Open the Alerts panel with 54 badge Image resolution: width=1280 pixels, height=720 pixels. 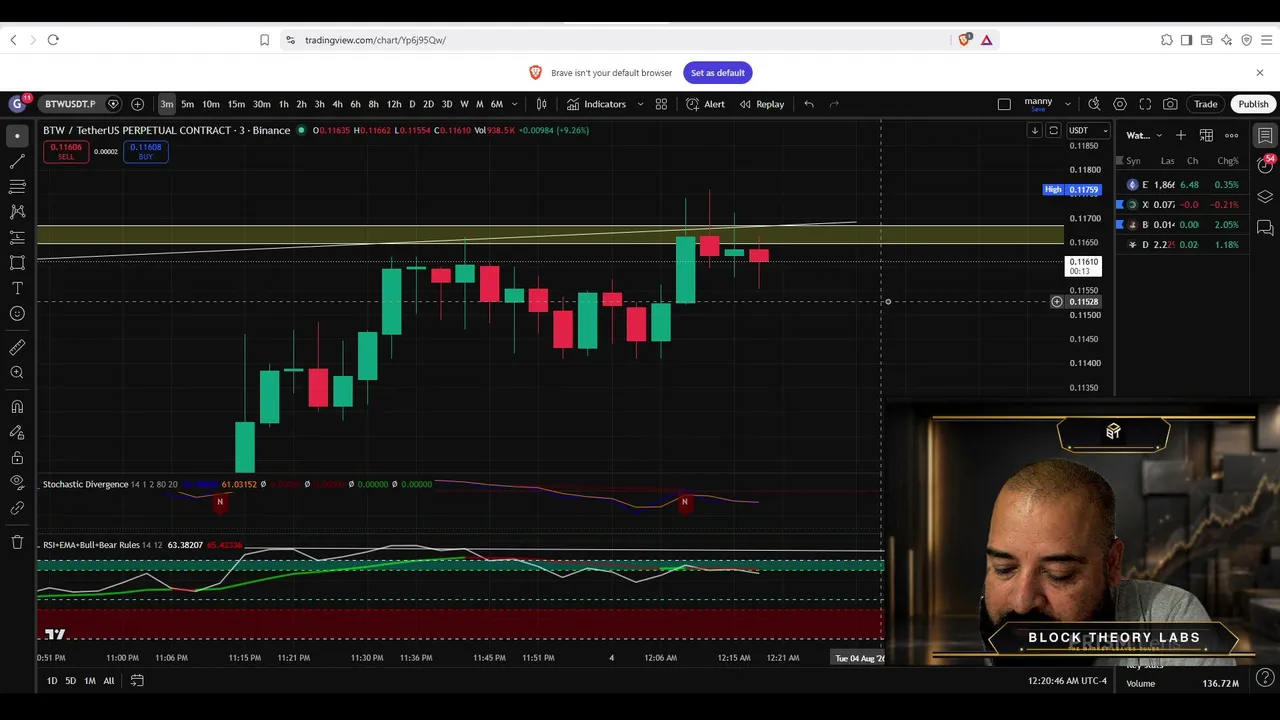coord(1265,165)
